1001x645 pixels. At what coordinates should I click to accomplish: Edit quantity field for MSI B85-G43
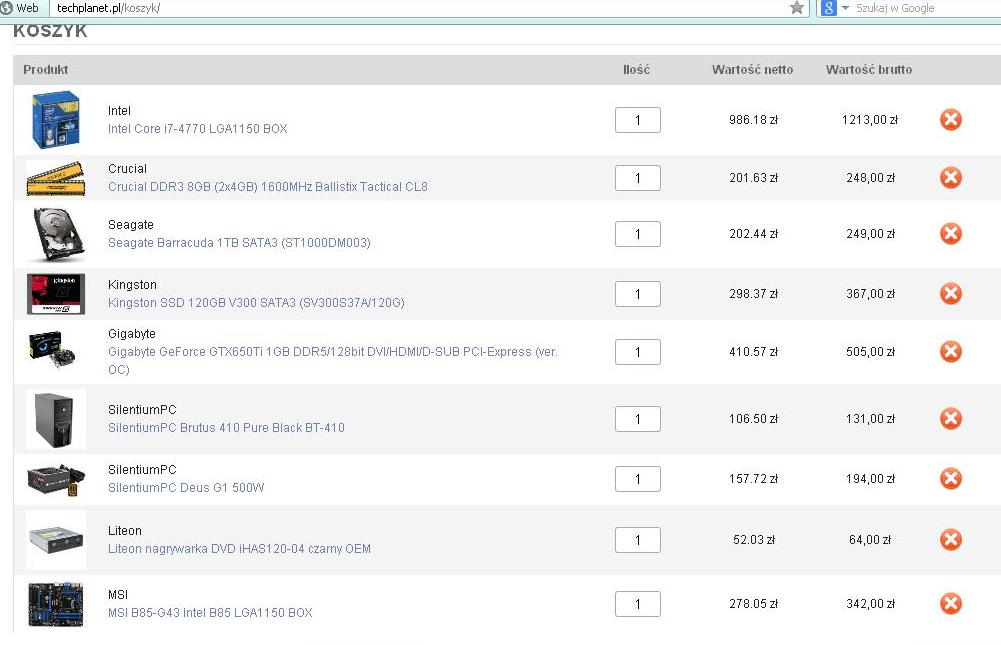pyautogui.click(x=638, y=604)
